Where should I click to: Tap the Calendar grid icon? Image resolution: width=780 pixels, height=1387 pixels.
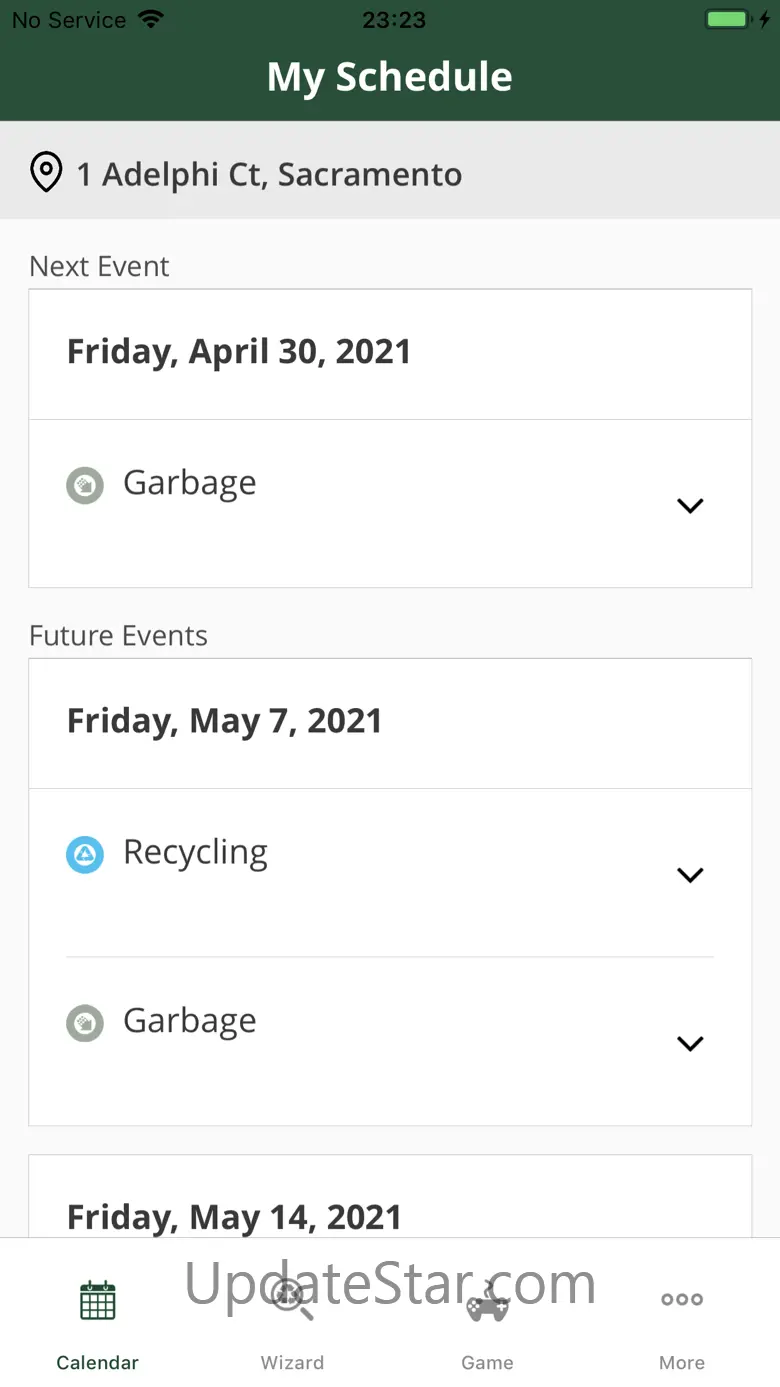tap(98, 1300)
